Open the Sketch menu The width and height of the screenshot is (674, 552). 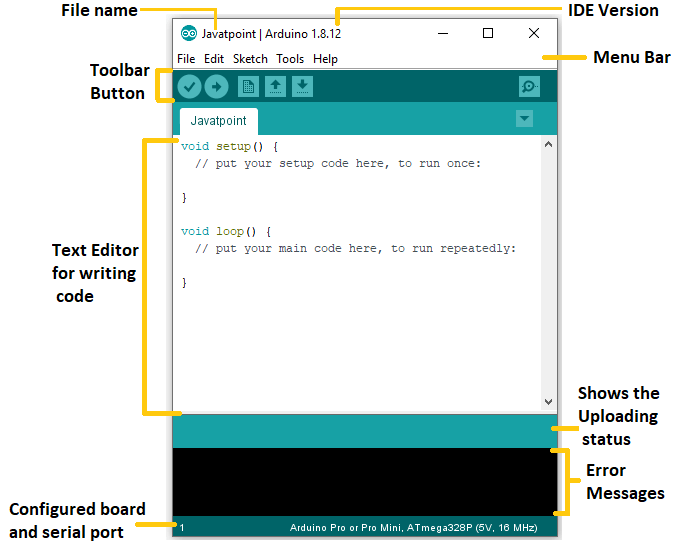coord(250,58)
